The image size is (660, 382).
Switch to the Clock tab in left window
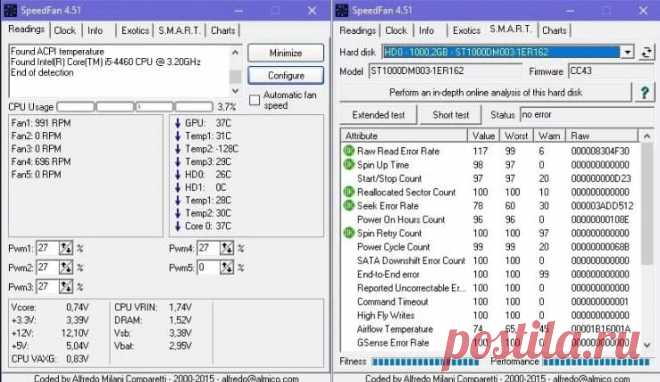tap(65, 31)
